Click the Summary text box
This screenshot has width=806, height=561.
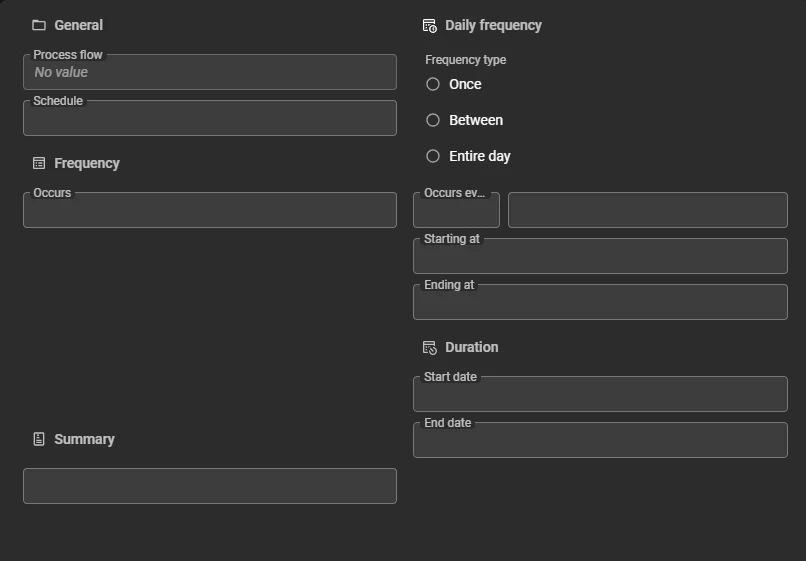(x=210, y=486)
